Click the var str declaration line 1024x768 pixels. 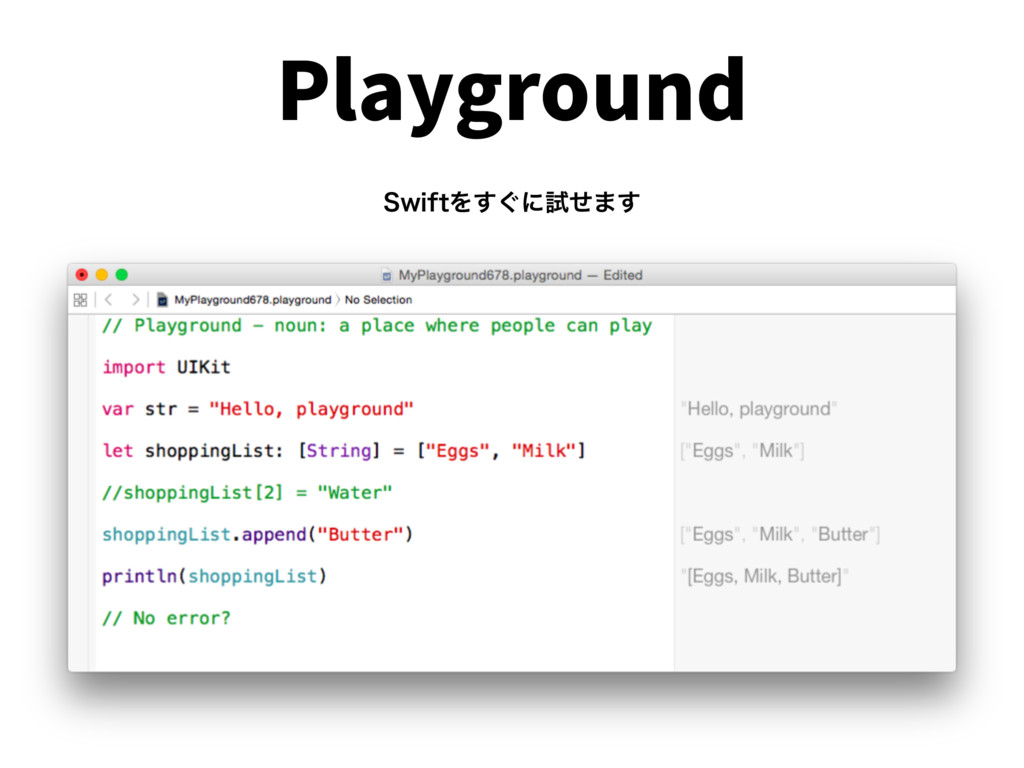coord(257,409)
